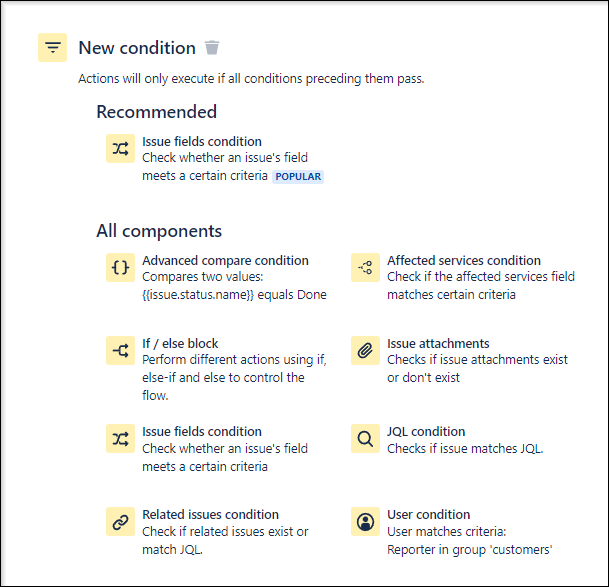Screen dimensions: 609x587
Task: Click the User condition person icon
Action: (x=365, y=521)
